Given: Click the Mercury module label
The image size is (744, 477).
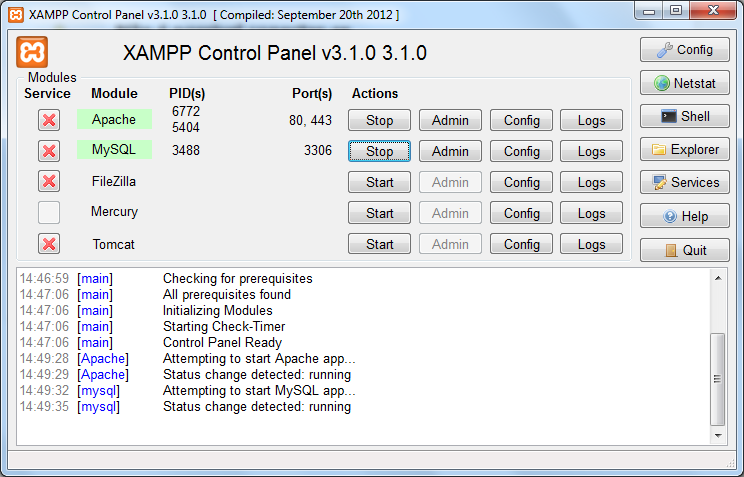Looking at the screenshot, I should (x=114, y=212).
